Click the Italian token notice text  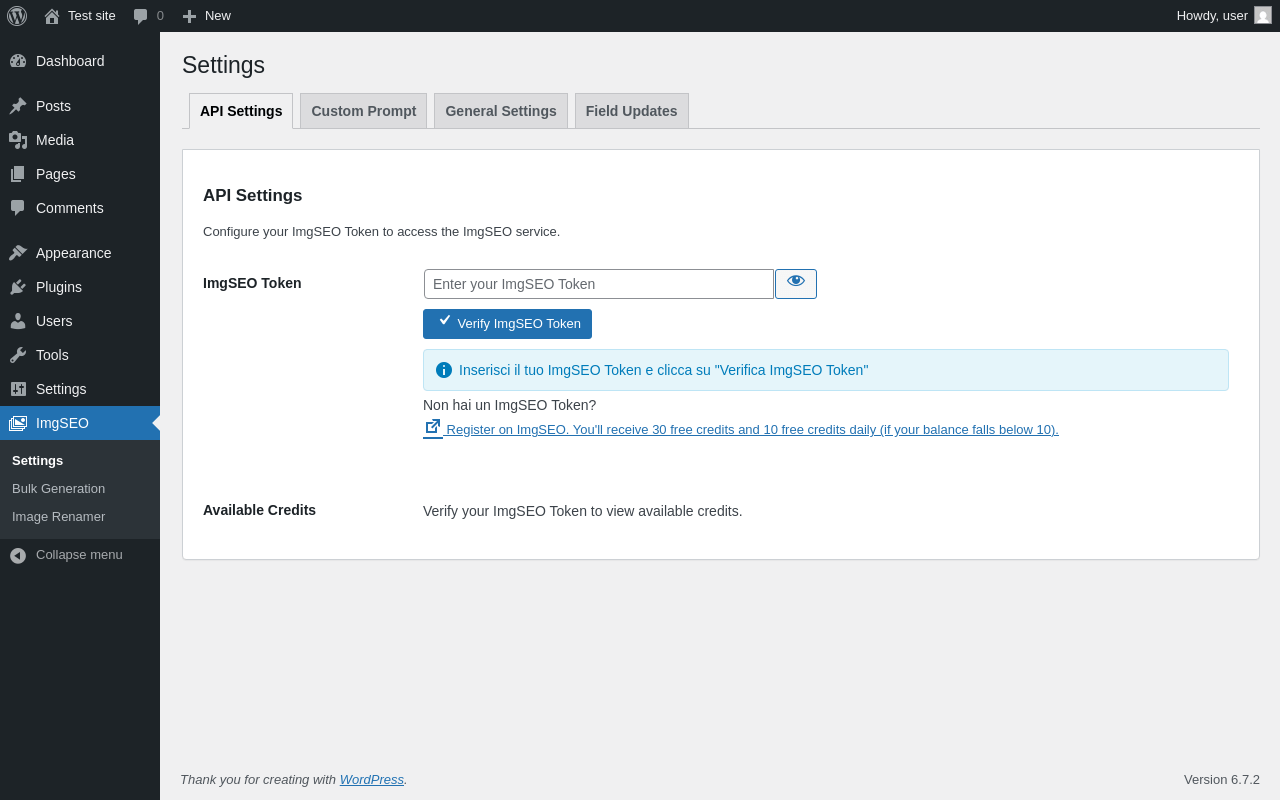tap(663, 370)
